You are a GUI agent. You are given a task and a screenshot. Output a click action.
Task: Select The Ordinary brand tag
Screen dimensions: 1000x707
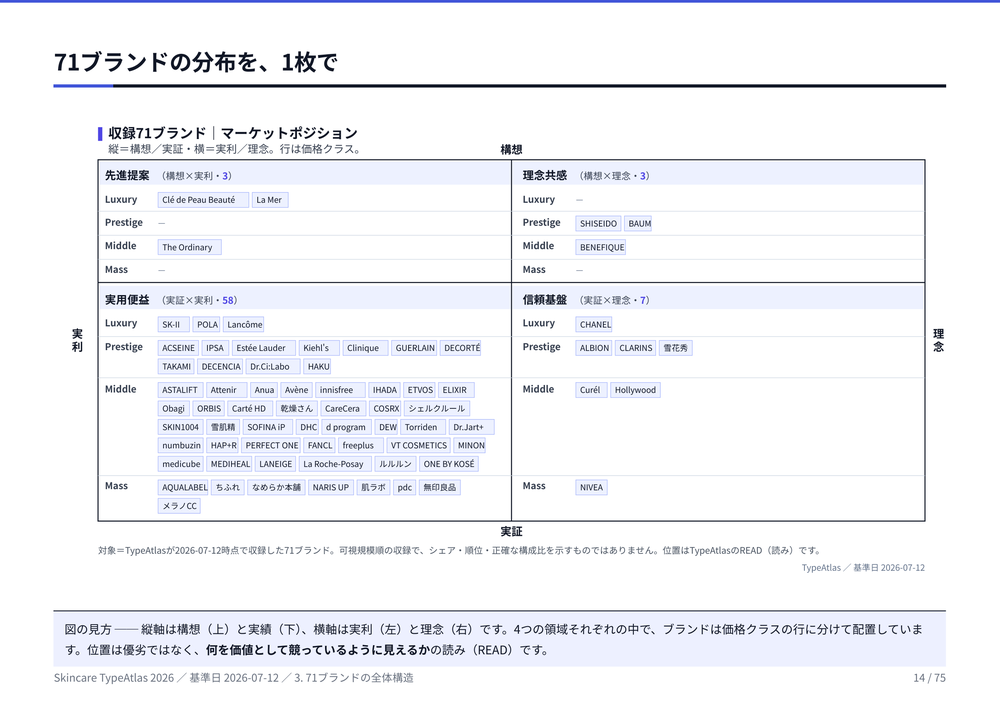pos(189,247)
